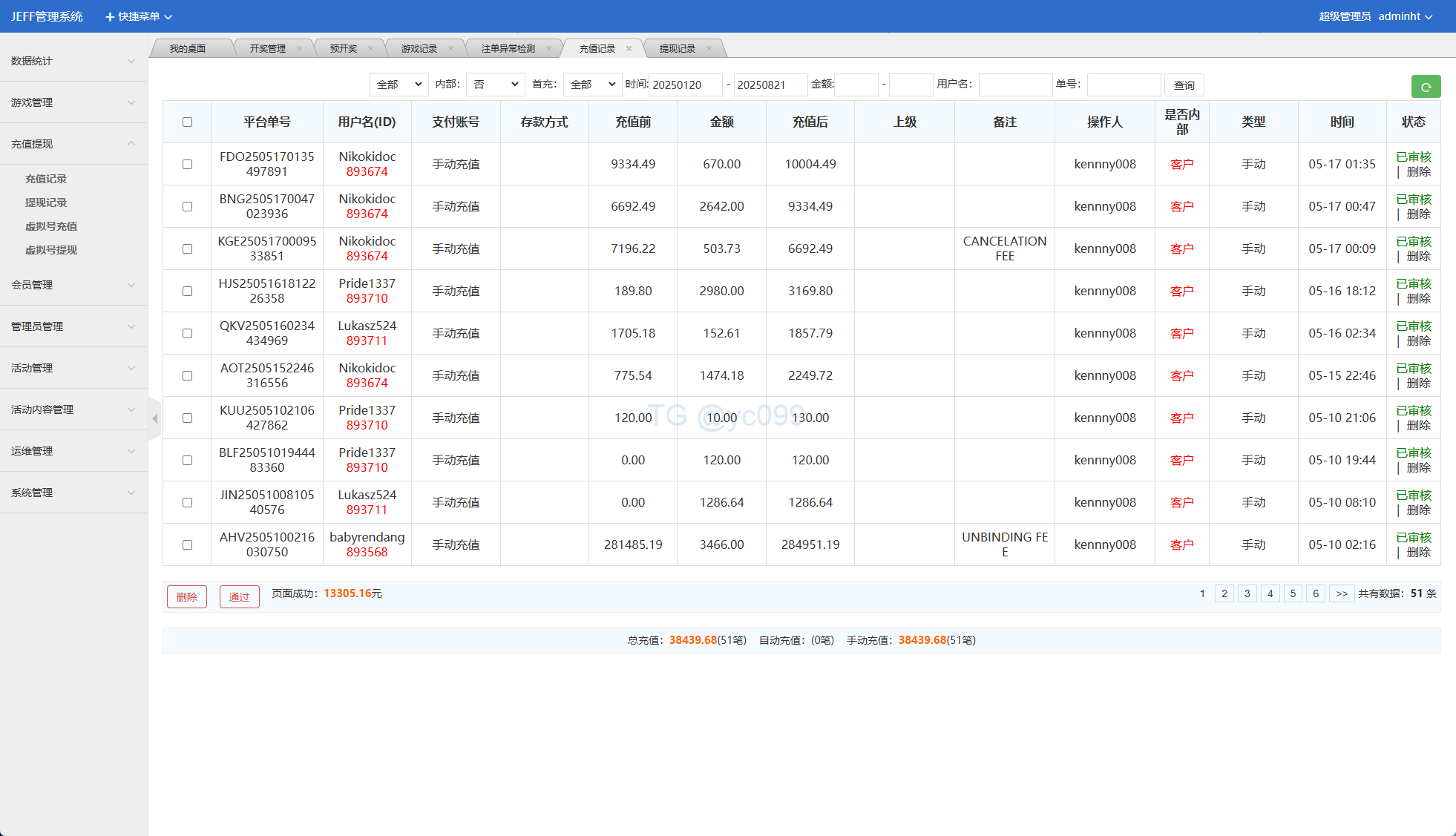
Task: Close the 提现记录 tab X icon
Action: pyautogui.click(x=709, y=49)
